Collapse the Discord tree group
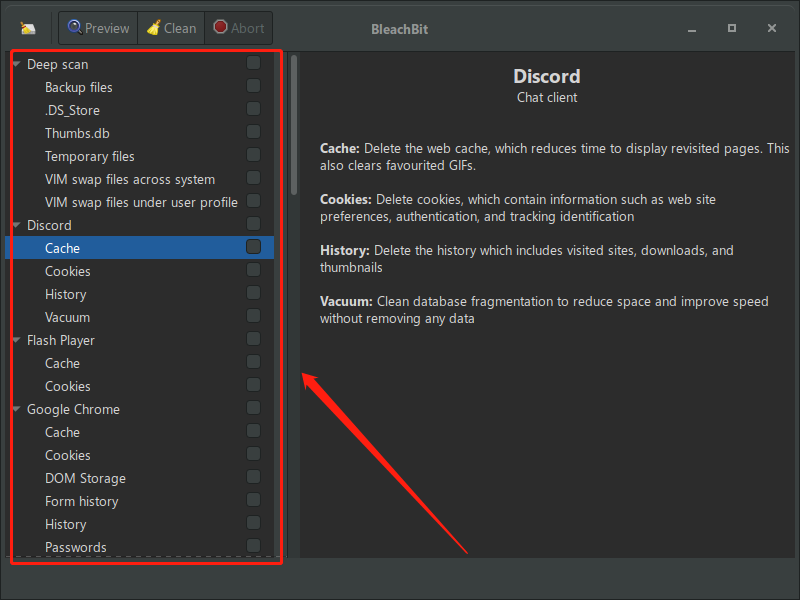 (x=16, y=226)
